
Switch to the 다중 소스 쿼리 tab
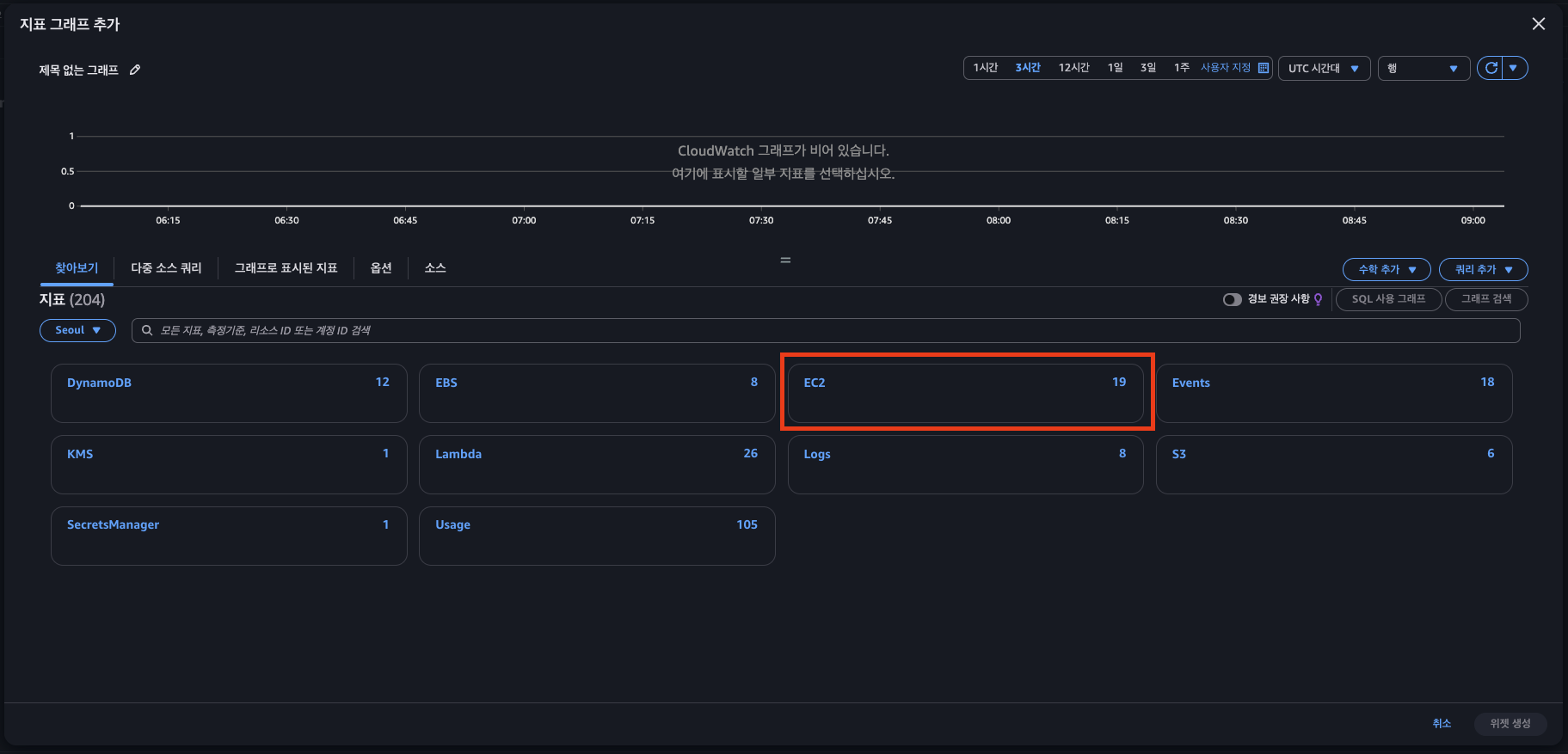tap(166, 268)
